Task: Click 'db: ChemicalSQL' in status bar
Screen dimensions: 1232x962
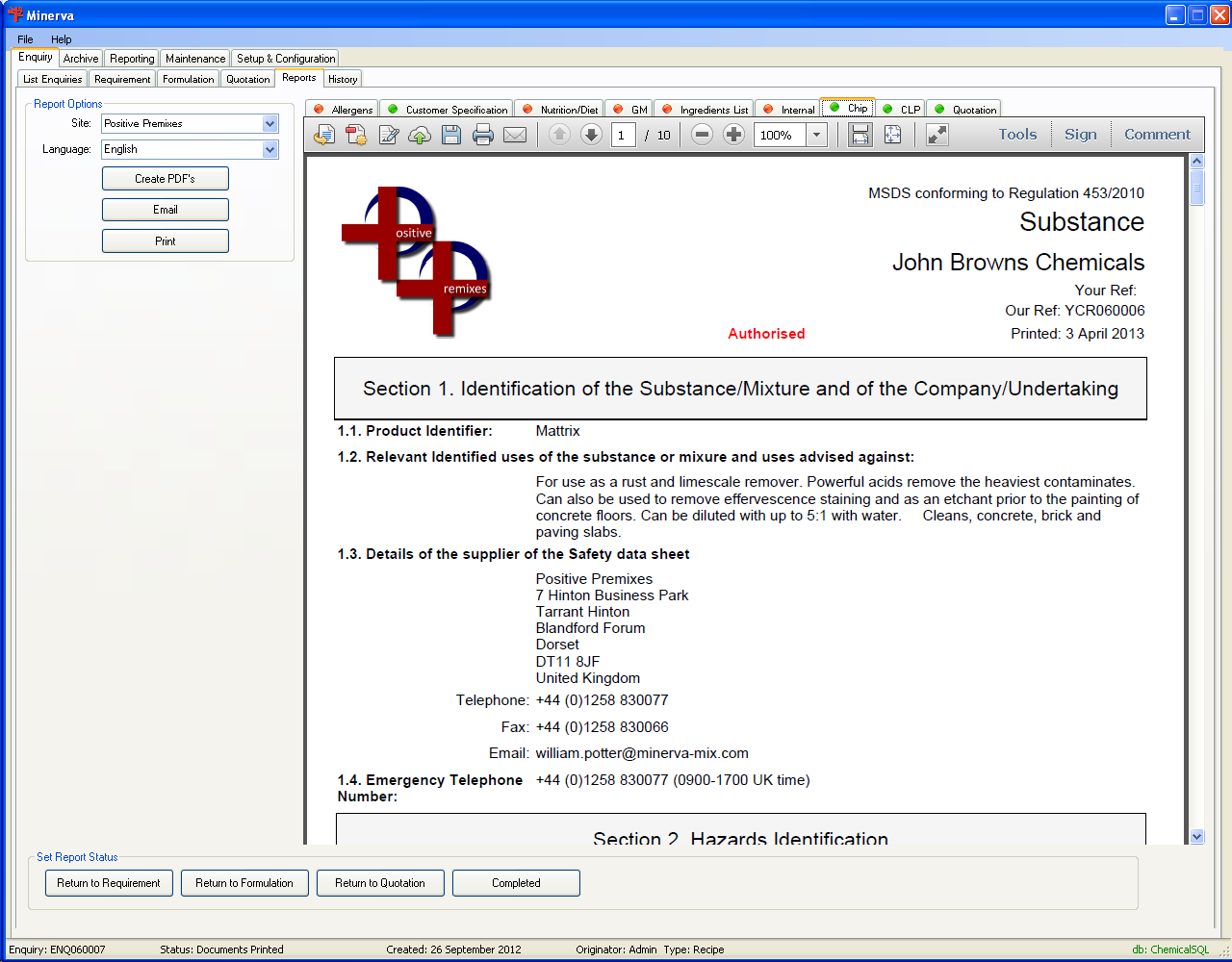Action: point(1170,949)
